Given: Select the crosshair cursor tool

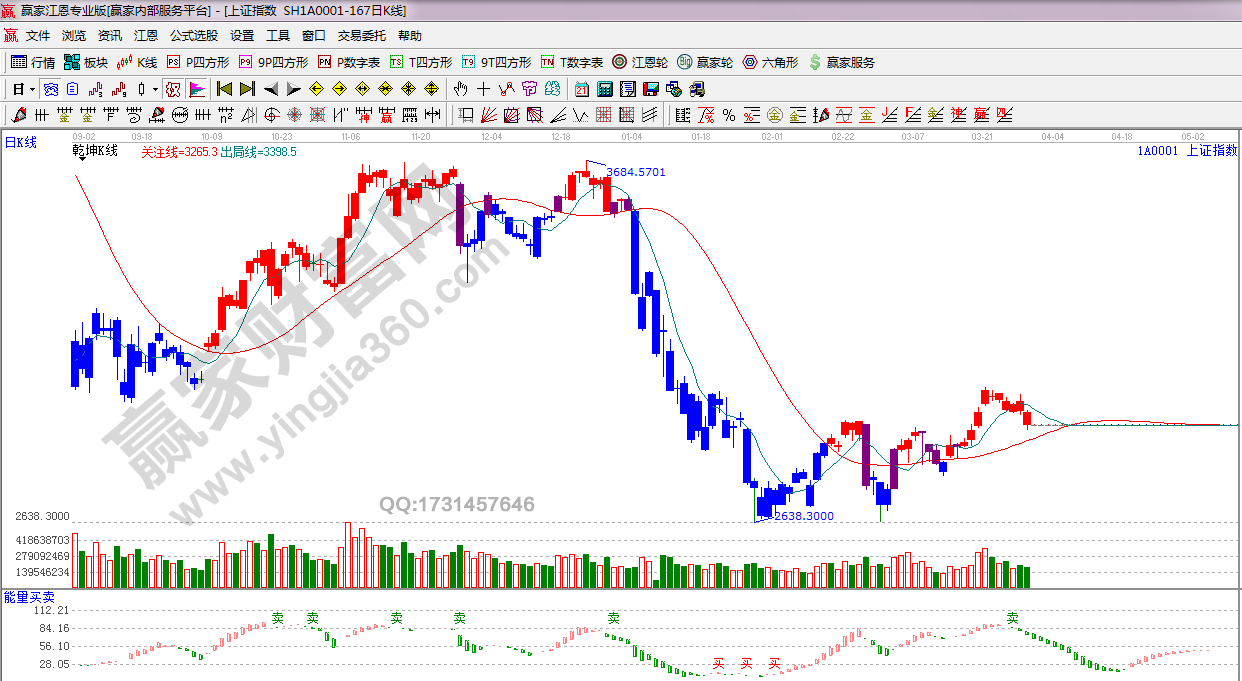Looking at the screenshot, I should click(484, 89).
